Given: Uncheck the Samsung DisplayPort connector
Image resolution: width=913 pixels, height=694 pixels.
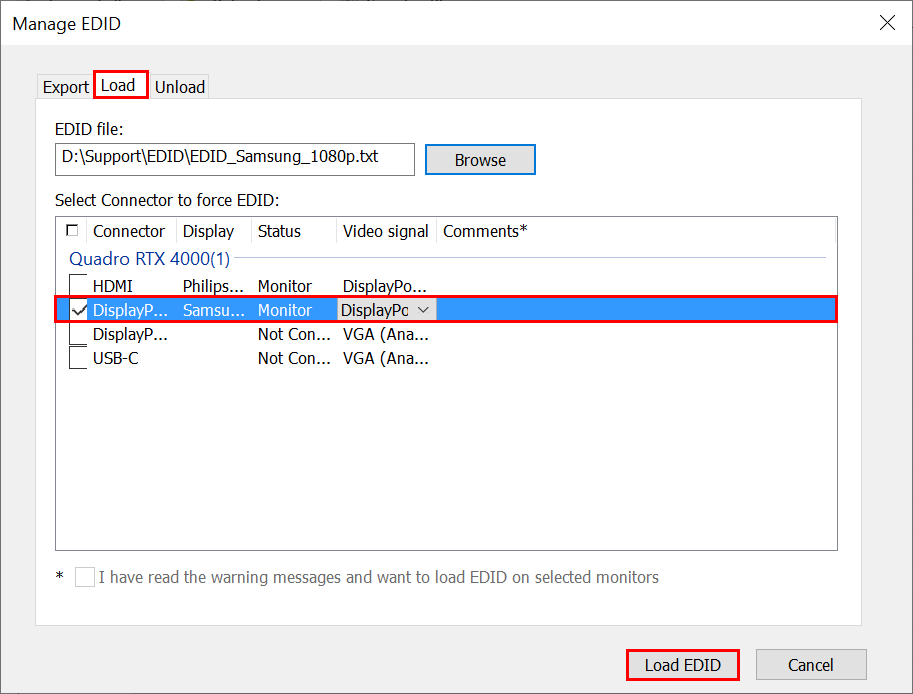Looking at the screenshot, I should pos(78,310).
